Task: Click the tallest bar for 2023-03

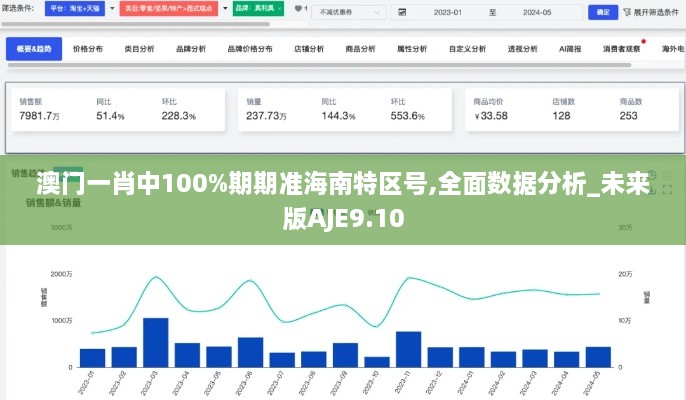Action: [x=155, y=343]
